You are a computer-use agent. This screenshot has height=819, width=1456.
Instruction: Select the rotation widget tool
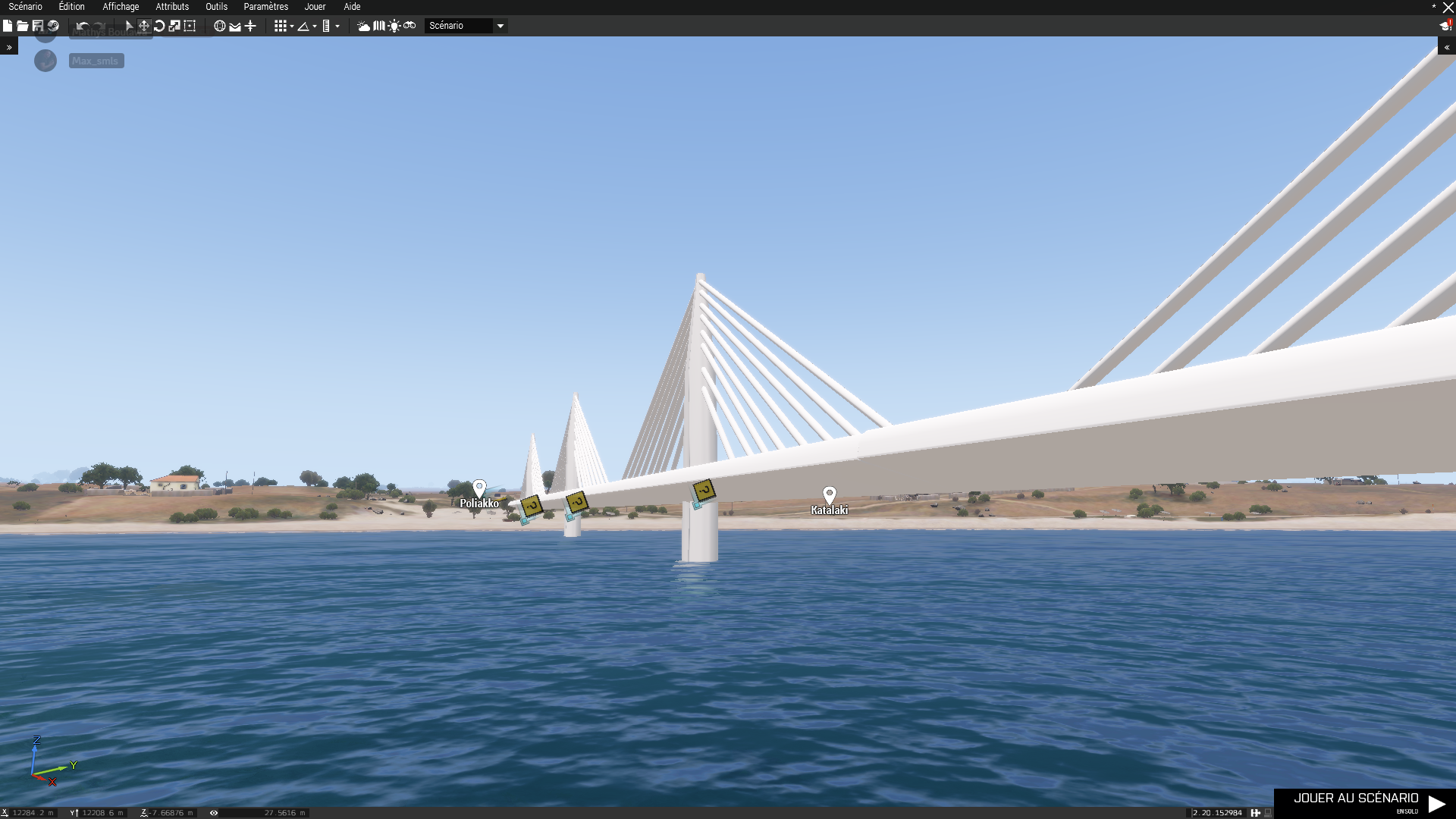(x=159, y=26)
